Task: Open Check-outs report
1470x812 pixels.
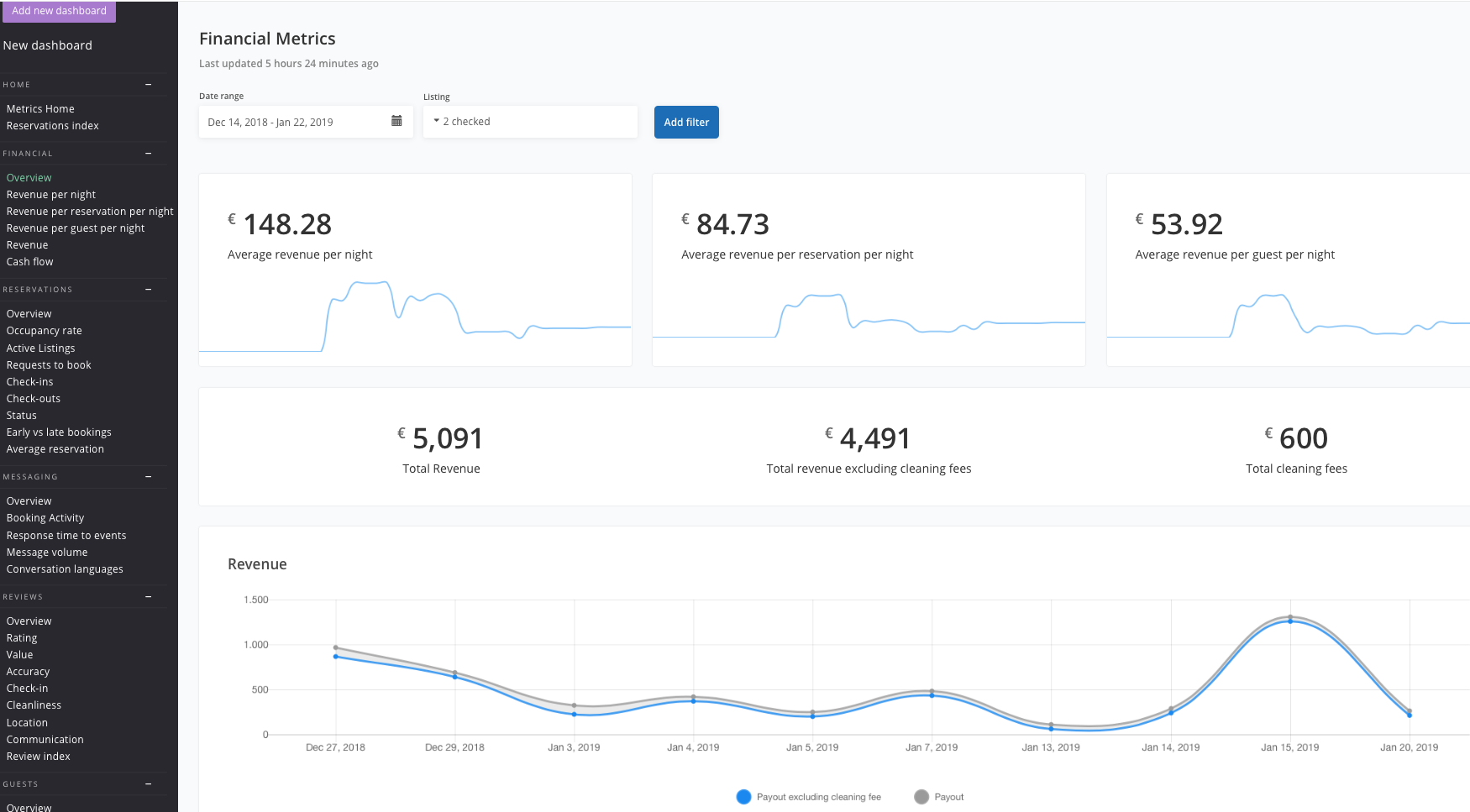Action: coord(34,399)
